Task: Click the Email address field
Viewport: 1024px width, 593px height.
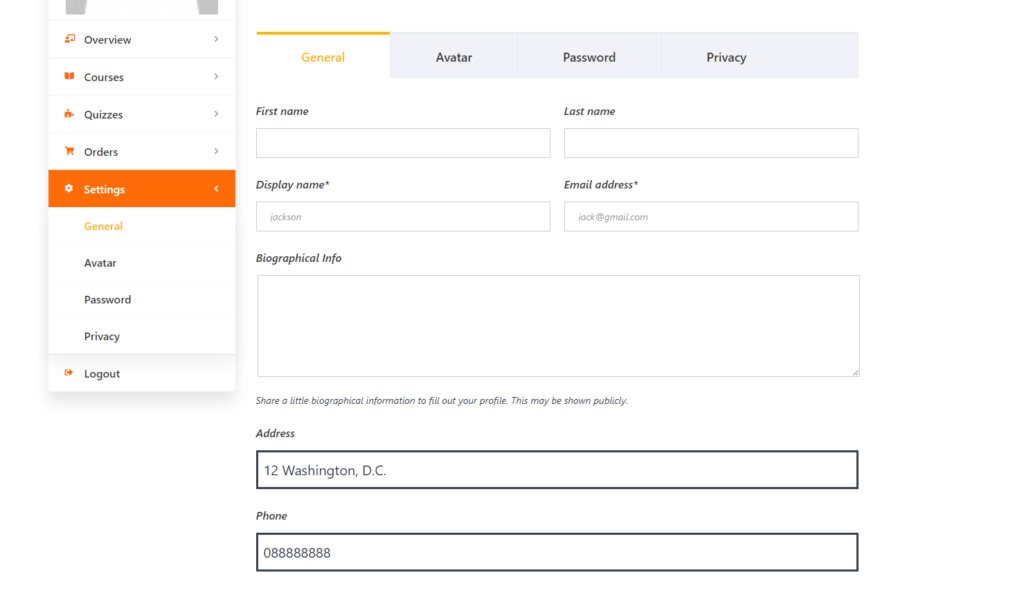Action: pos(711,217)
